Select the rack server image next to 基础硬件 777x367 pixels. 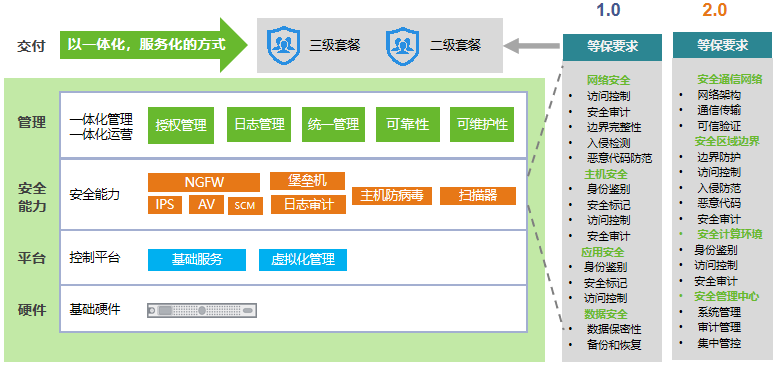[x=202, y=310]
